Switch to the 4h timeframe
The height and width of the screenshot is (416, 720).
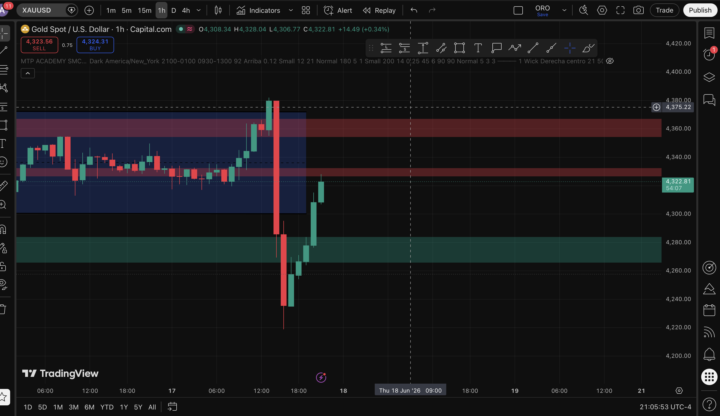[186, 10]
